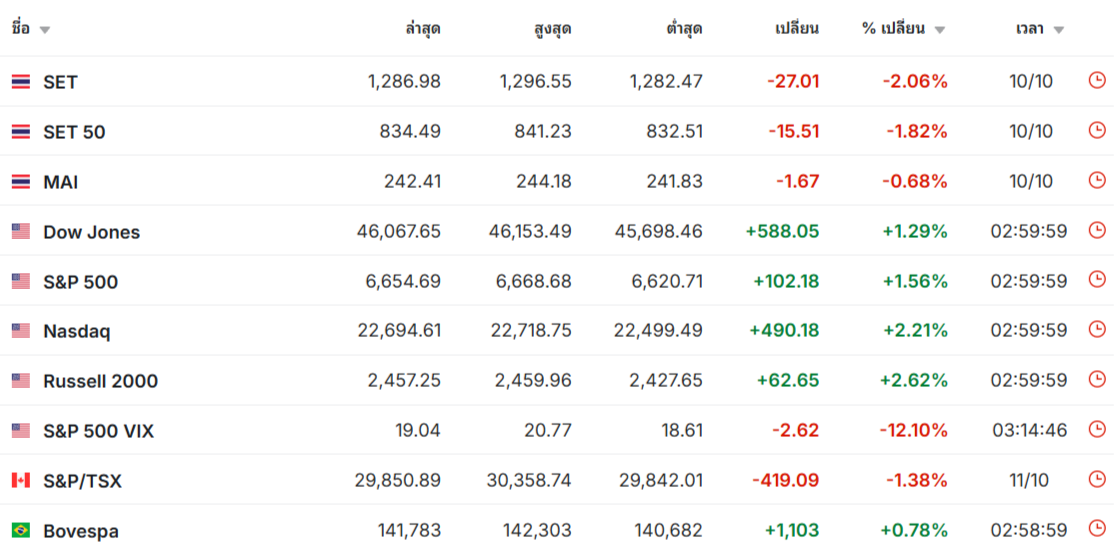Open the SET 50 index link
Viewport: 1119px width, 546px height.
tap(74, 132)
